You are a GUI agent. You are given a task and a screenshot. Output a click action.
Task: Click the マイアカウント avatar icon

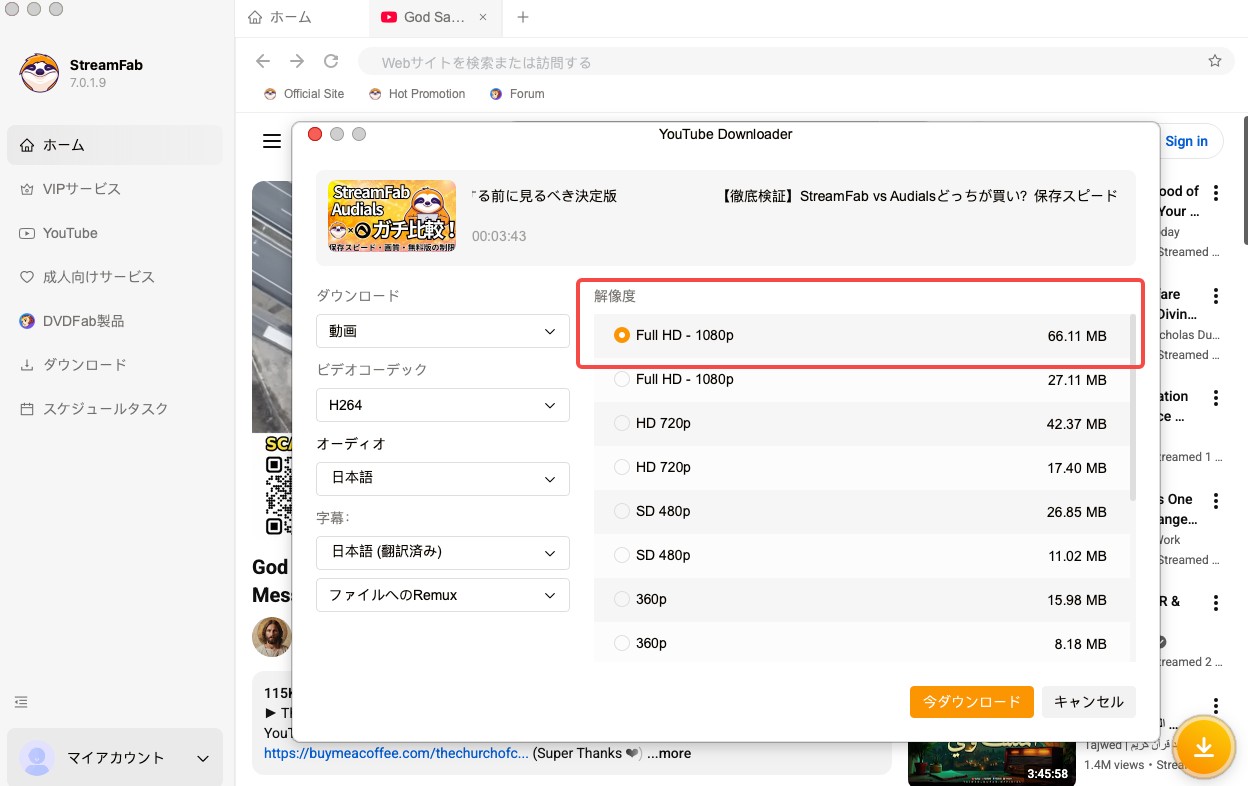pos(38,758)
